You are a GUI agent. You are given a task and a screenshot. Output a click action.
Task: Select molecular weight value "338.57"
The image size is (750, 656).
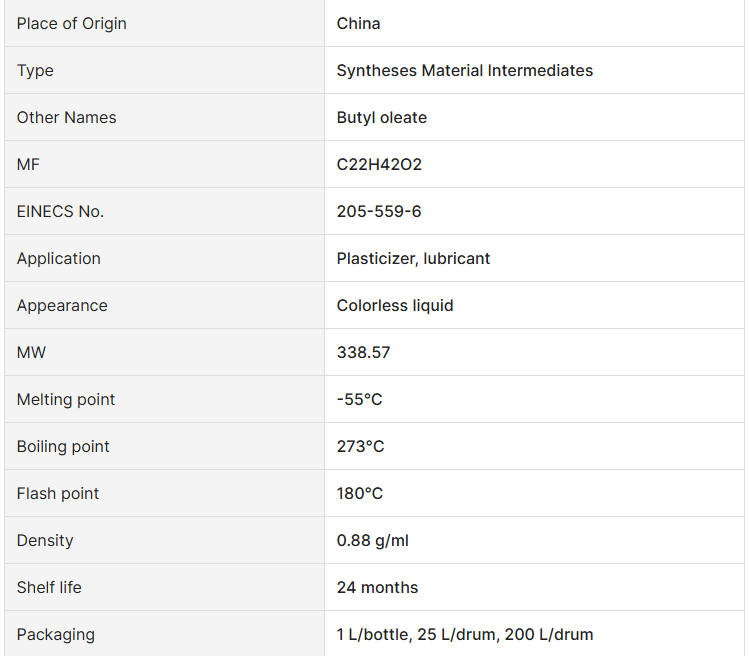coord(363,352)
